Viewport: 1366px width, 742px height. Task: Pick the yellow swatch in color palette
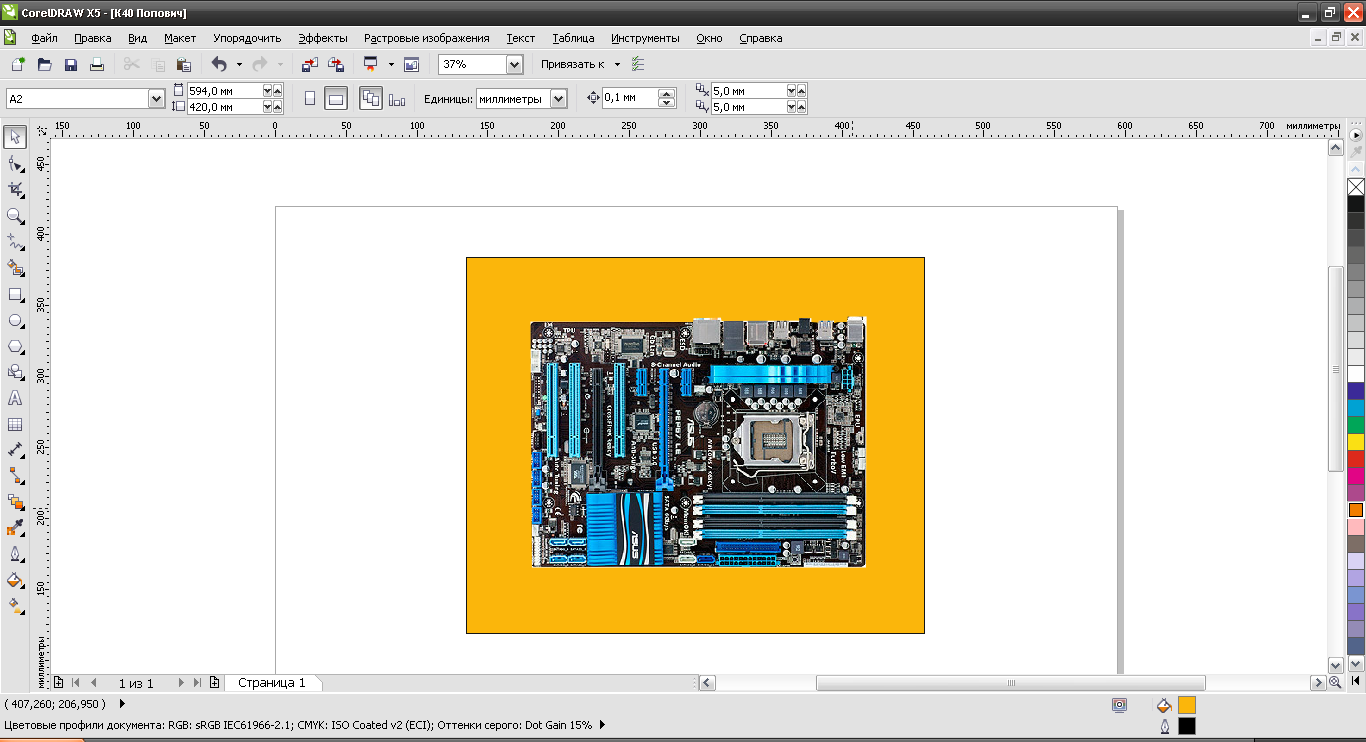(1356, 442)
